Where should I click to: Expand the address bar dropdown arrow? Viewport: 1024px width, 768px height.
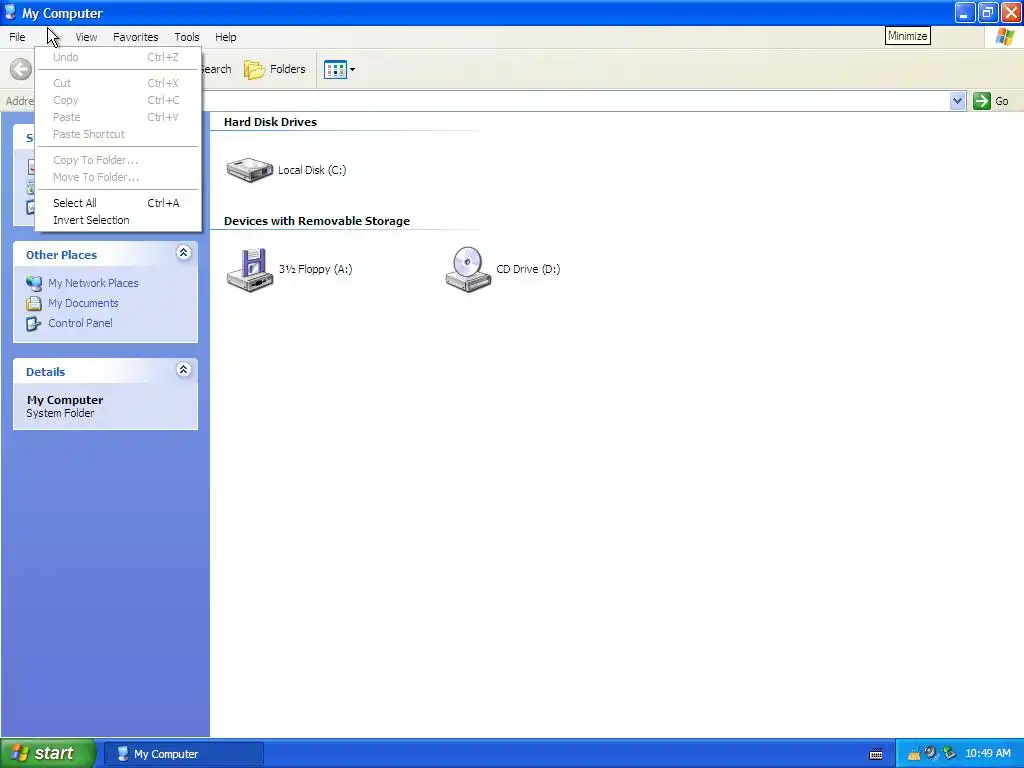pyautogui.click(x=957, y=101)
